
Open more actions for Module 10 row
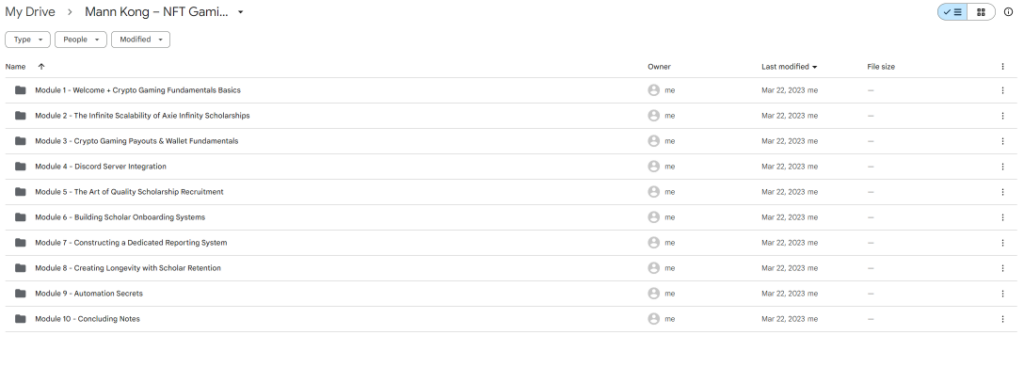tap(1002, 319)
